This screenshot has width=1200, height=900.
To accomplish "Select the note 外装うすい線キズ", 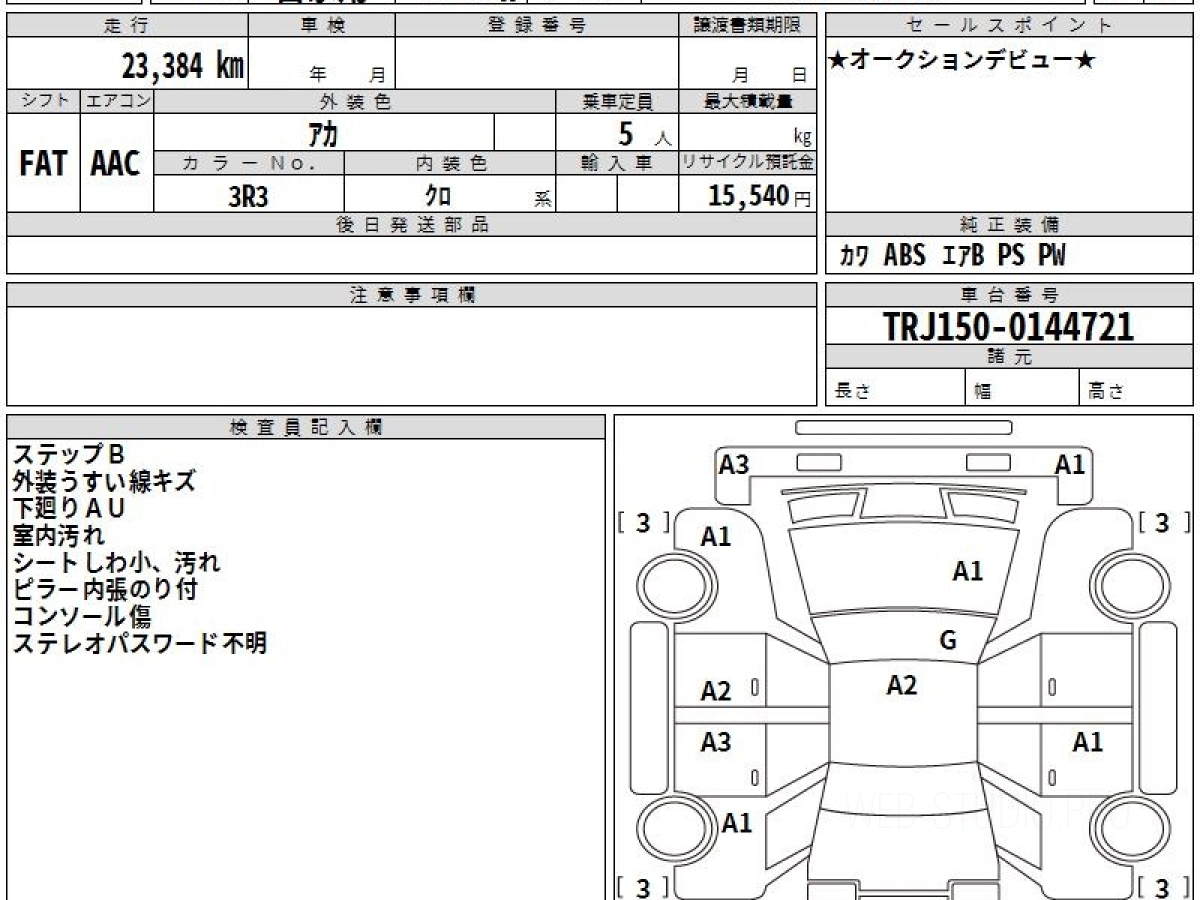I will click(x=104, y=482).
